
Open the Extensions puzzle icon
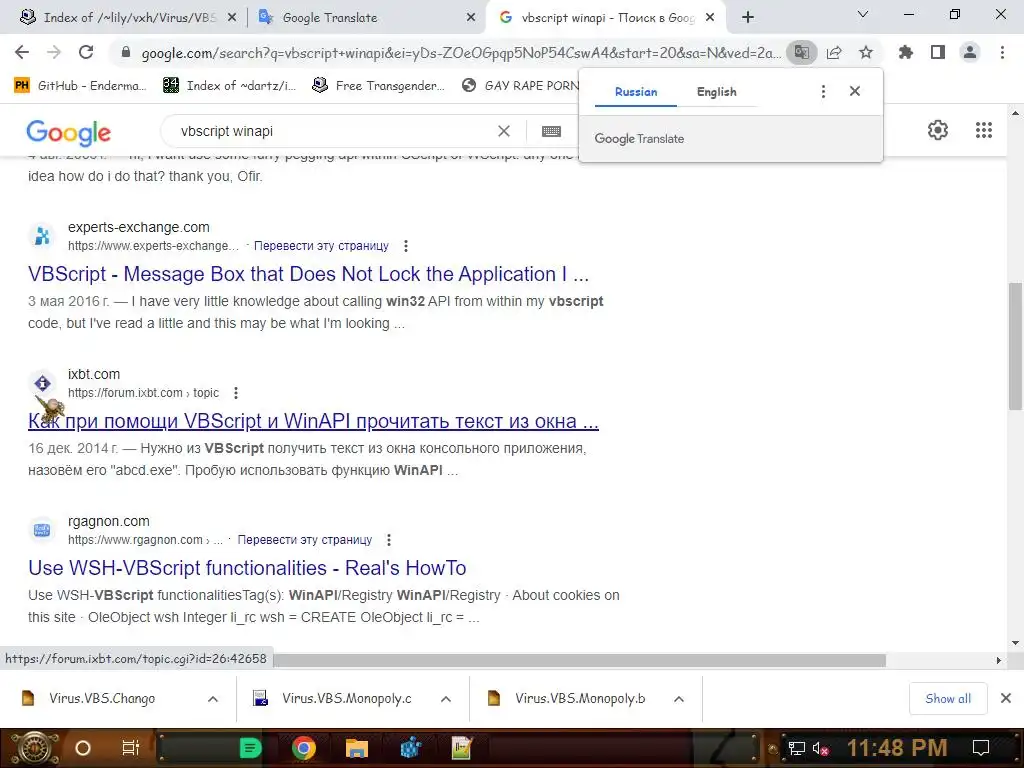[x=906, y=52]
